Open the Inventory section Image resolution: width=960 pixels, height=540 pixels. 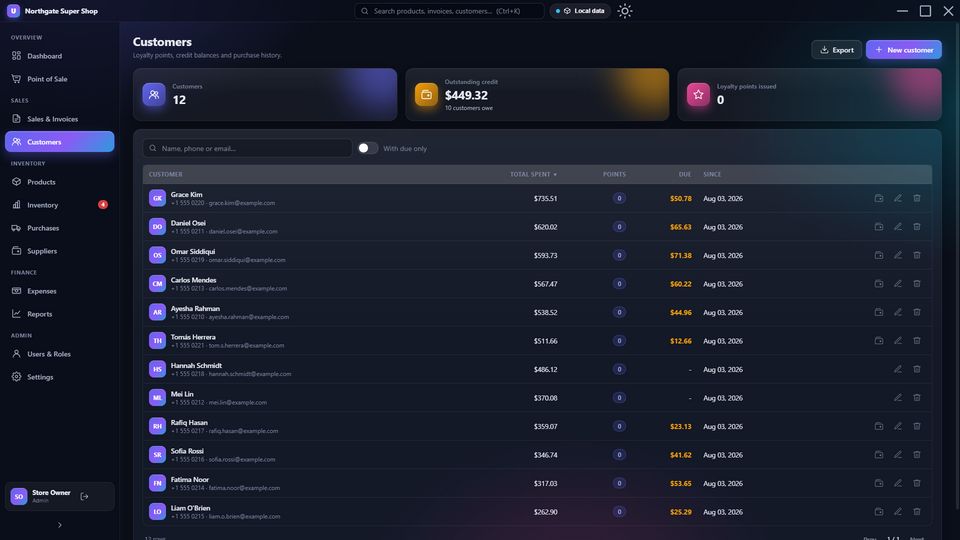click(59, 205)
